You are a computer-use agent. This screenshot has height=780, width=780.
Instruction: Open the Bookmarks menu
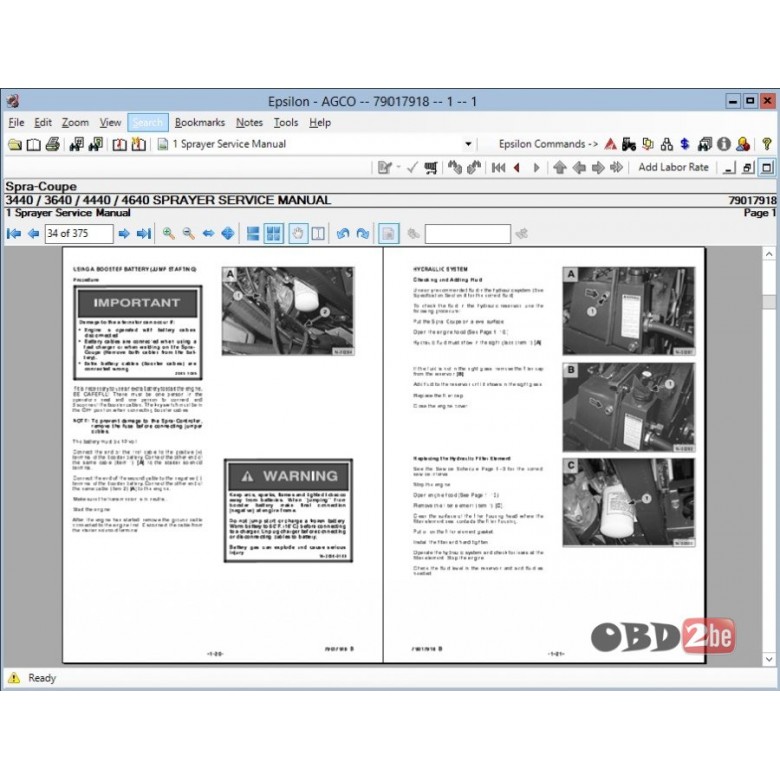(199, 122)
